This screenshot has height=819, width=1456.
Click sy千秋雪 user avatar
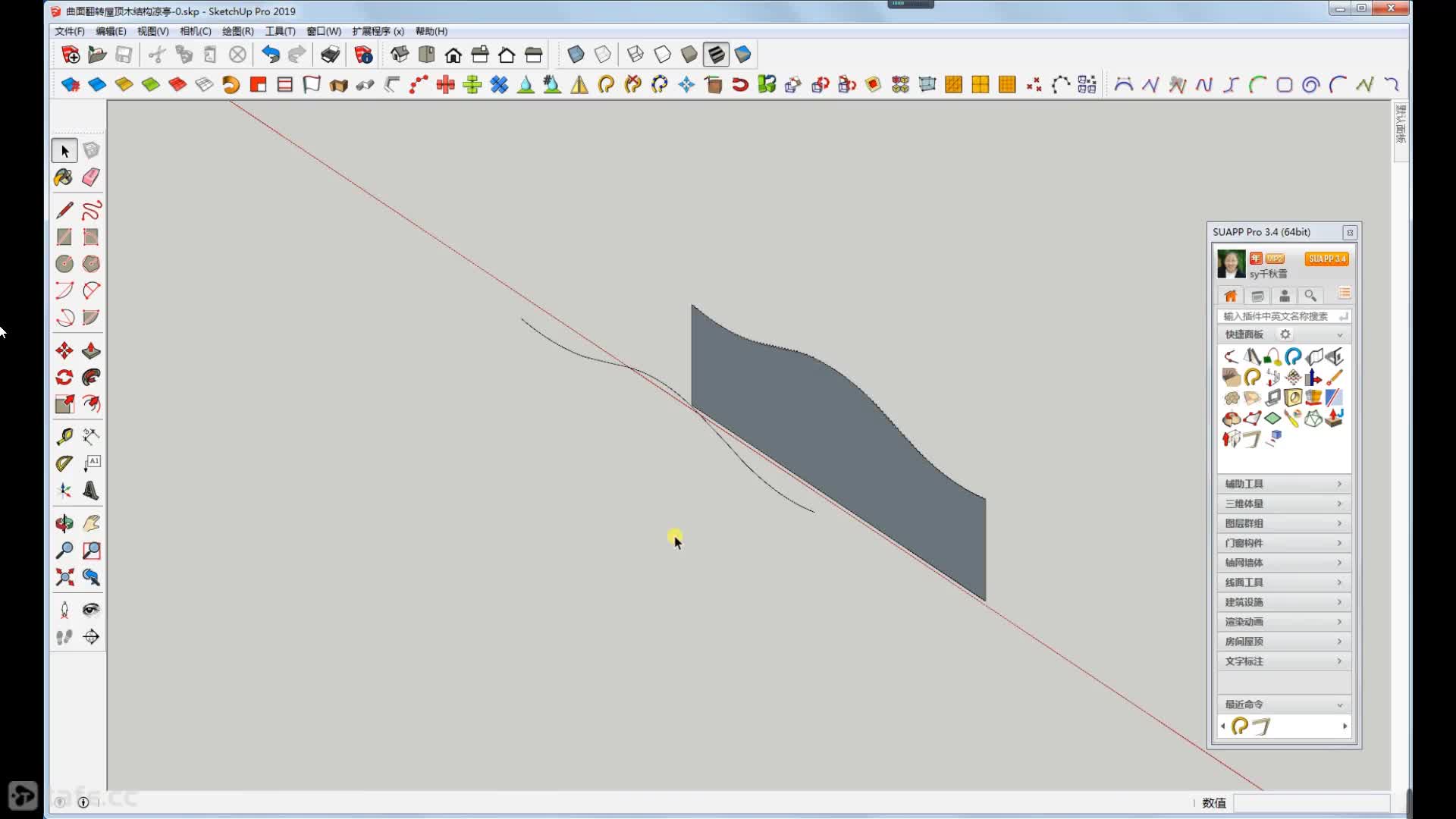coord(1231,264)
